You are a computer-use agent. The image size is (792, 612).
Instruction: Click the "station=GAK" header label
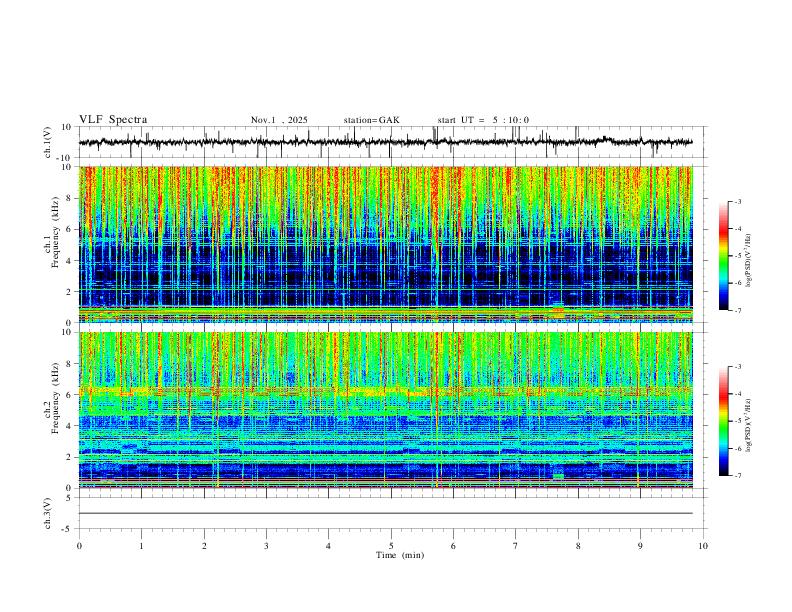pyautogui.click(x=371, y=120)
